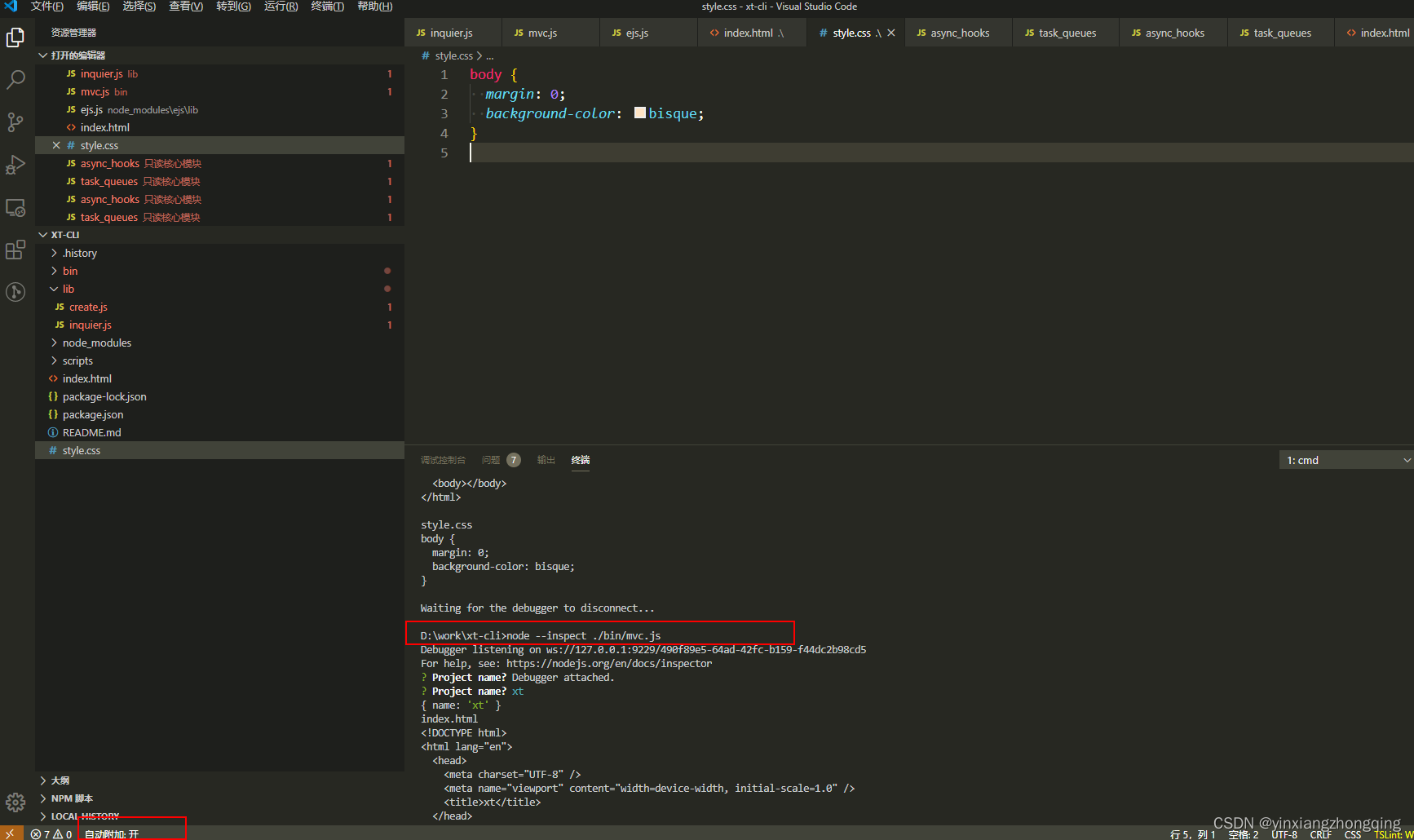Open the Run and Debug view
Screen dimensions: 1414x840
tap(15, 165)
